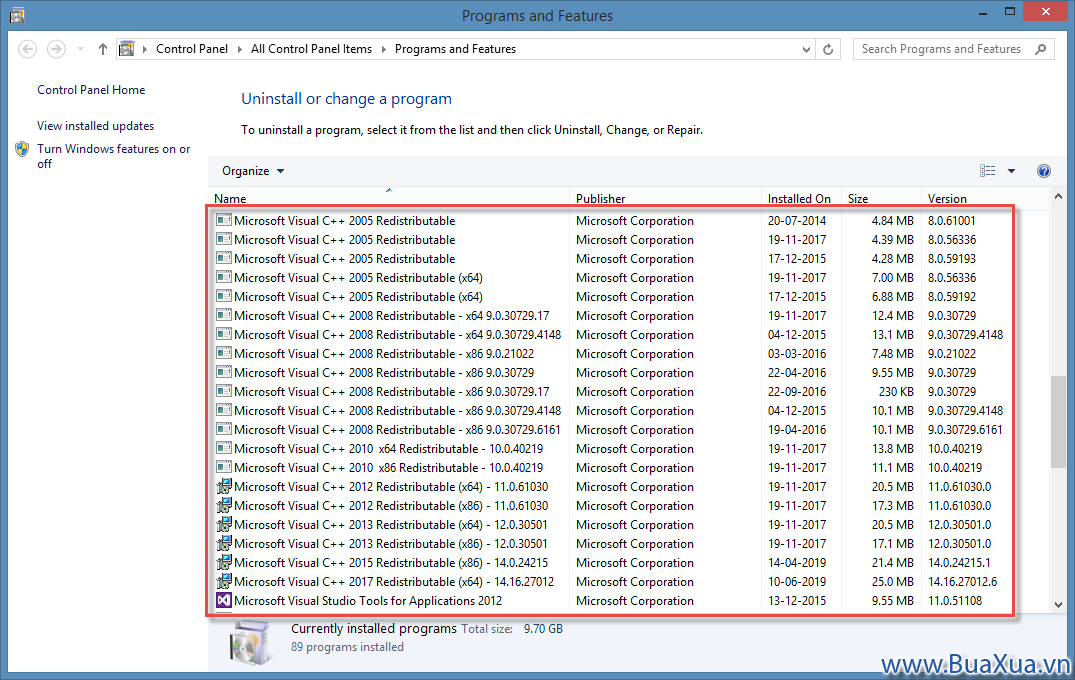Click version cell 14.16.27012.6
The image size is (1075, 680).
click(963, 582)
